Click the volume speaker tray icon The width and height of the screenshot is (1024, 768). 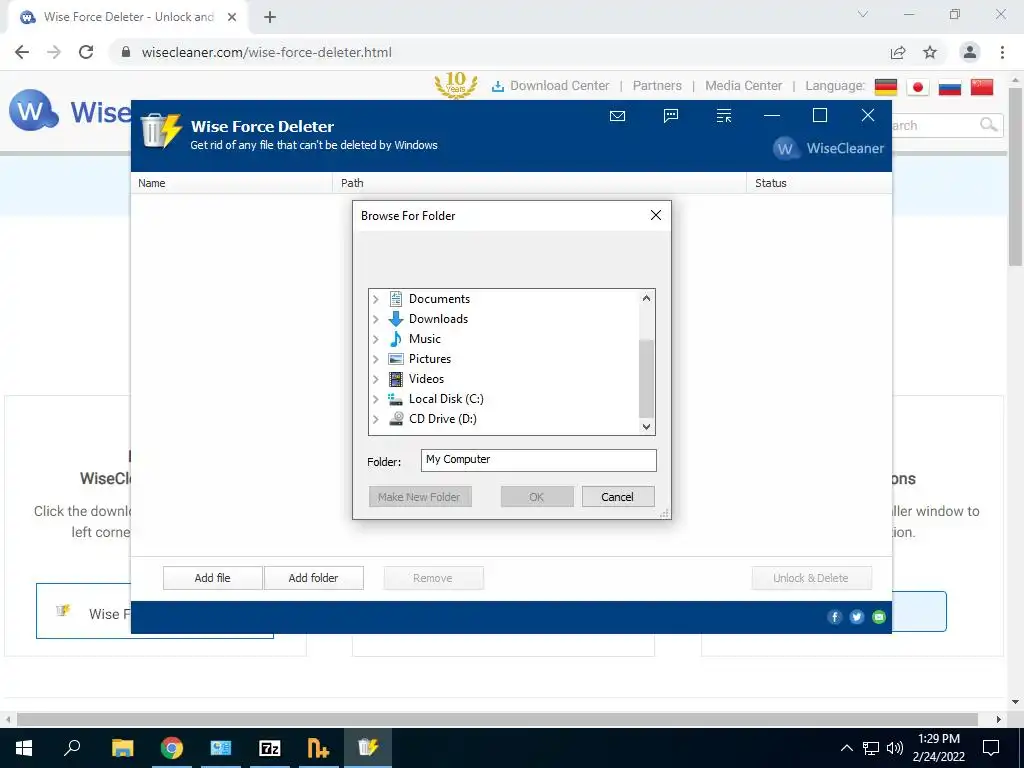[895, 748]
